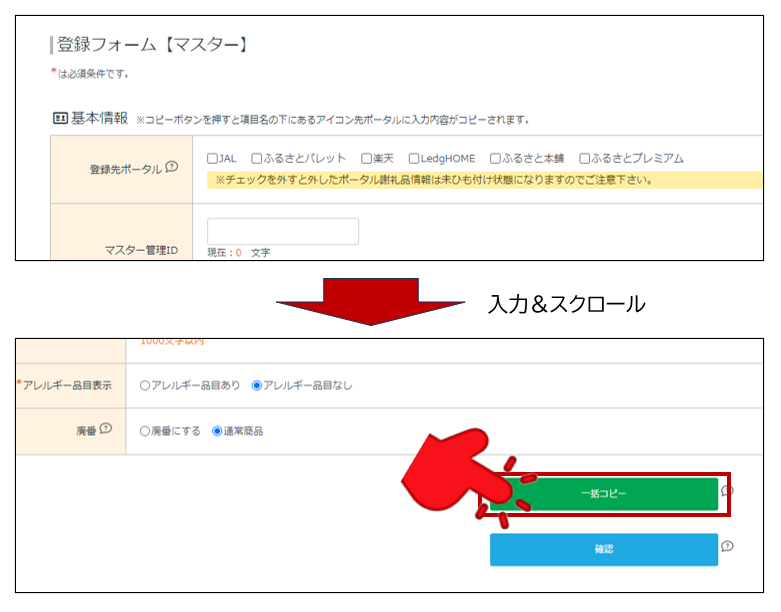Image resolution: width=781 pixels, height=612 pixels.
Task: Open help bubble beside 確認 button
Action: tap(727, 546)
